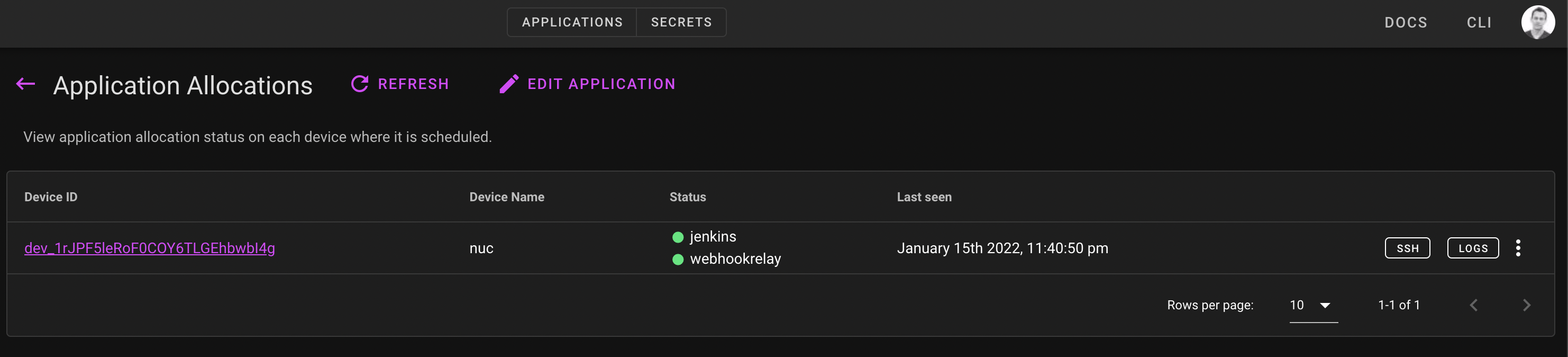The width and height of the screenshot is (1568, 357).
Task: Open the CLI link
Action: coord(1479,23)
